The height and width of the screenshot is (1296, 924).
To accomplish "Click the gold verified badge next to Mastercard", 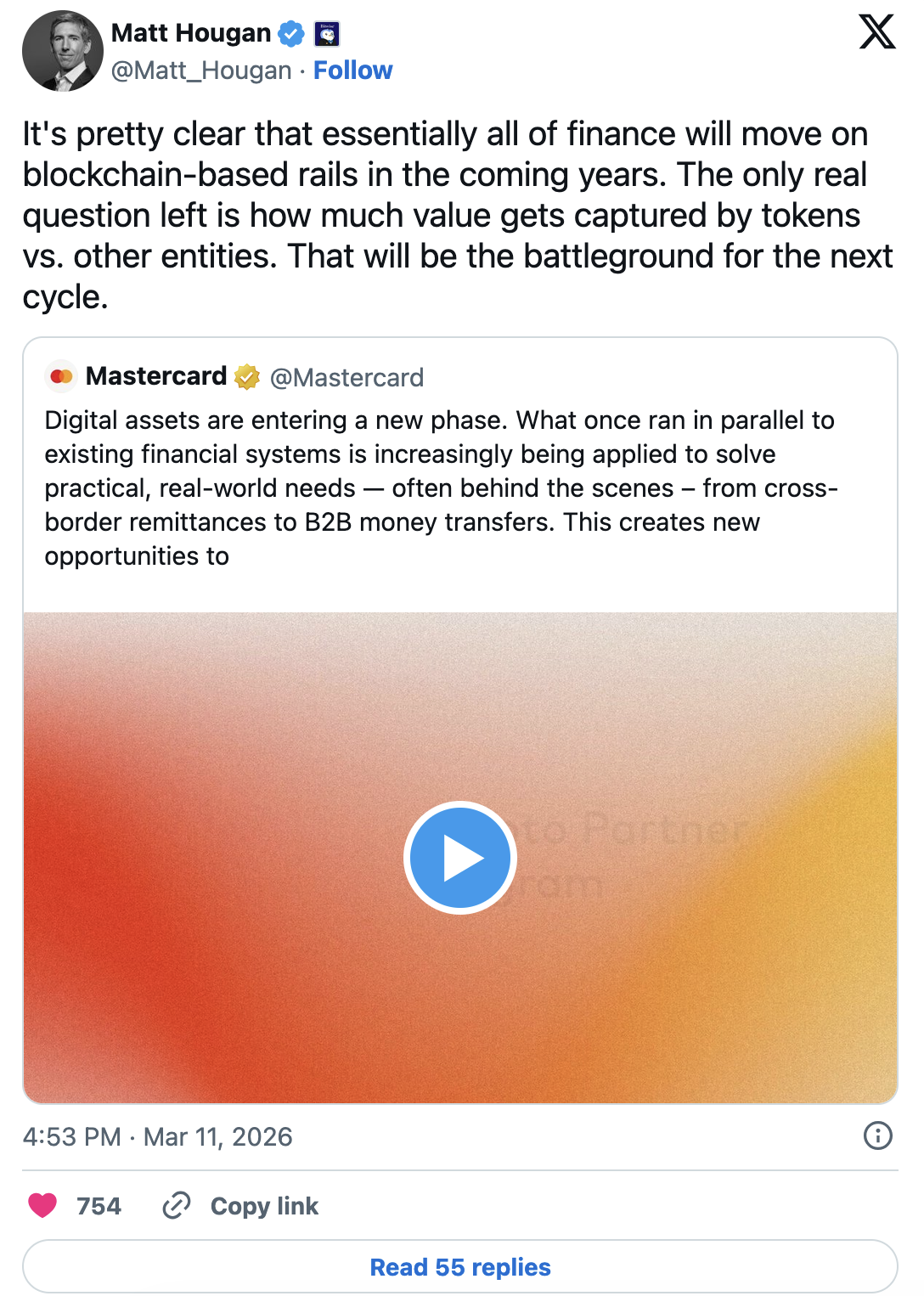I will pos(246,376).
